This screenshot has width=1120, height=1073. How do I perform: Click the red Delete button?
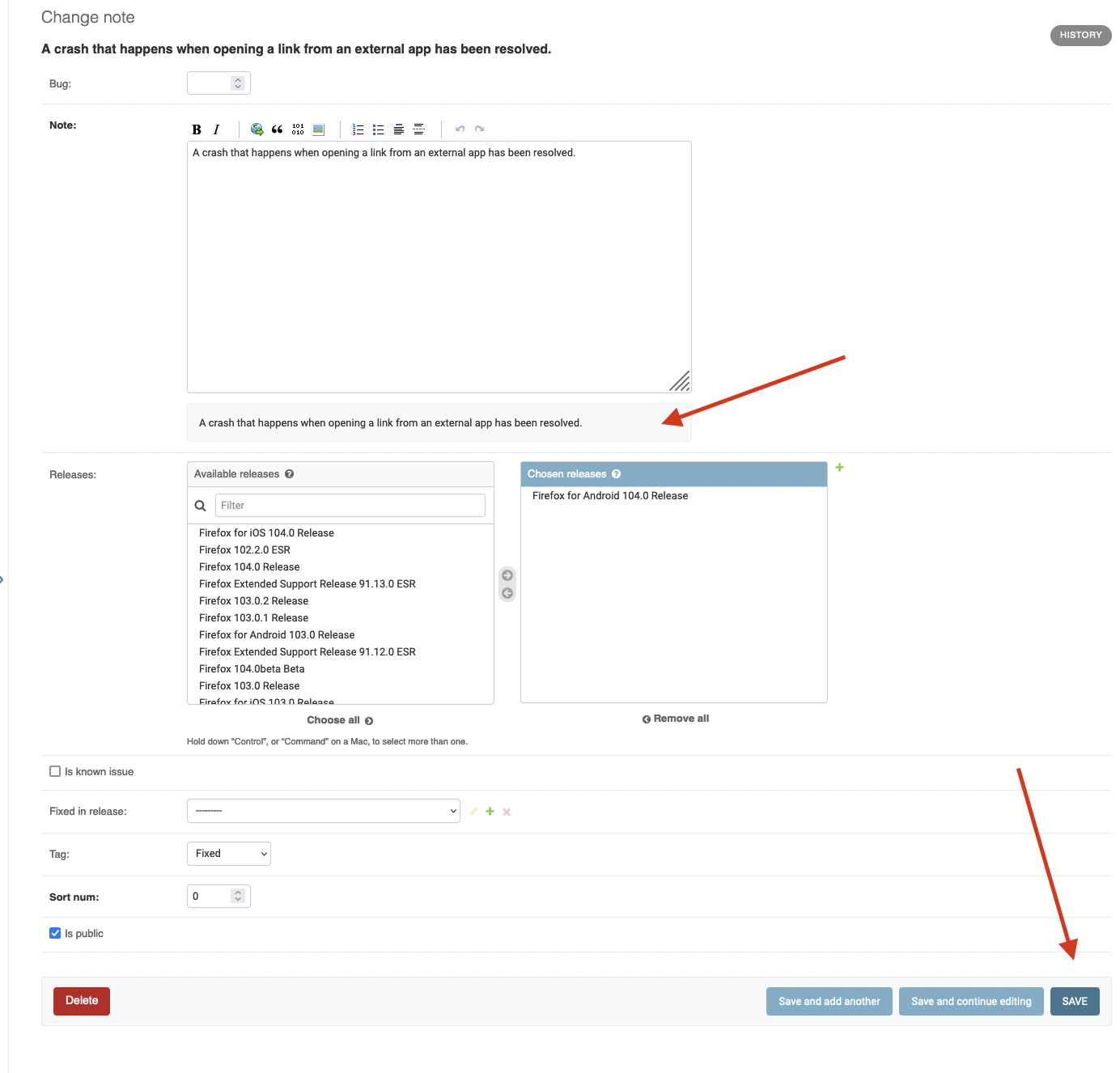click(82, 1001)
